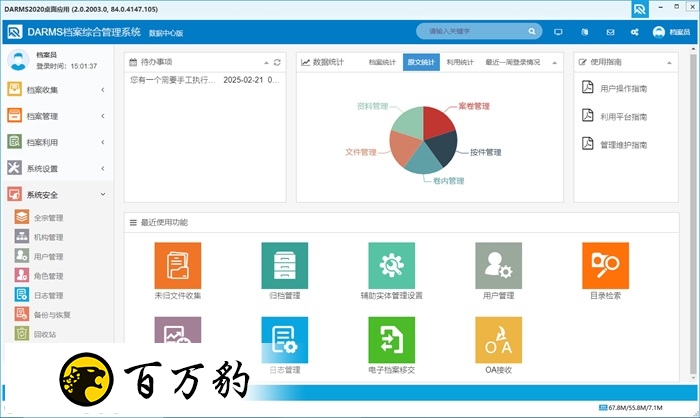Viewport: 700px width, 418px height.
Task: Click the envelope message icon in header
Action: [x=610, y=32]
